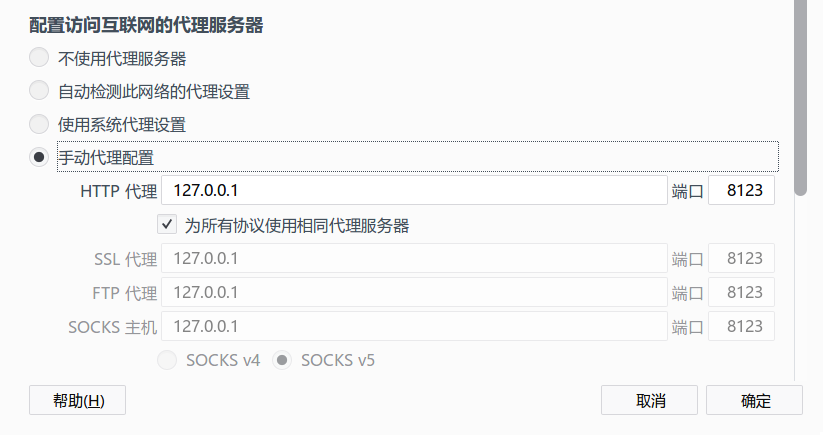
Task: Confirm settings with 确定 button
Action: 754,400
